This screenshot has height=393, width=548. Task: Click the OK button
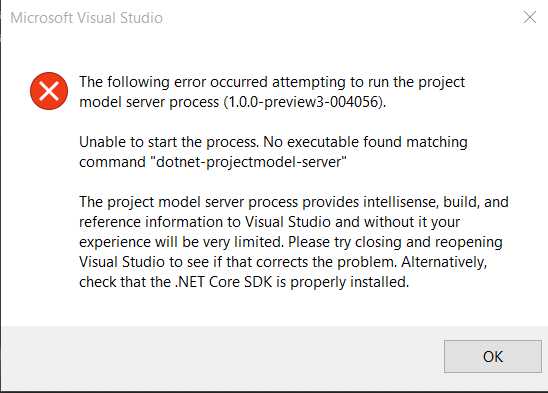[x=493, y=356]
